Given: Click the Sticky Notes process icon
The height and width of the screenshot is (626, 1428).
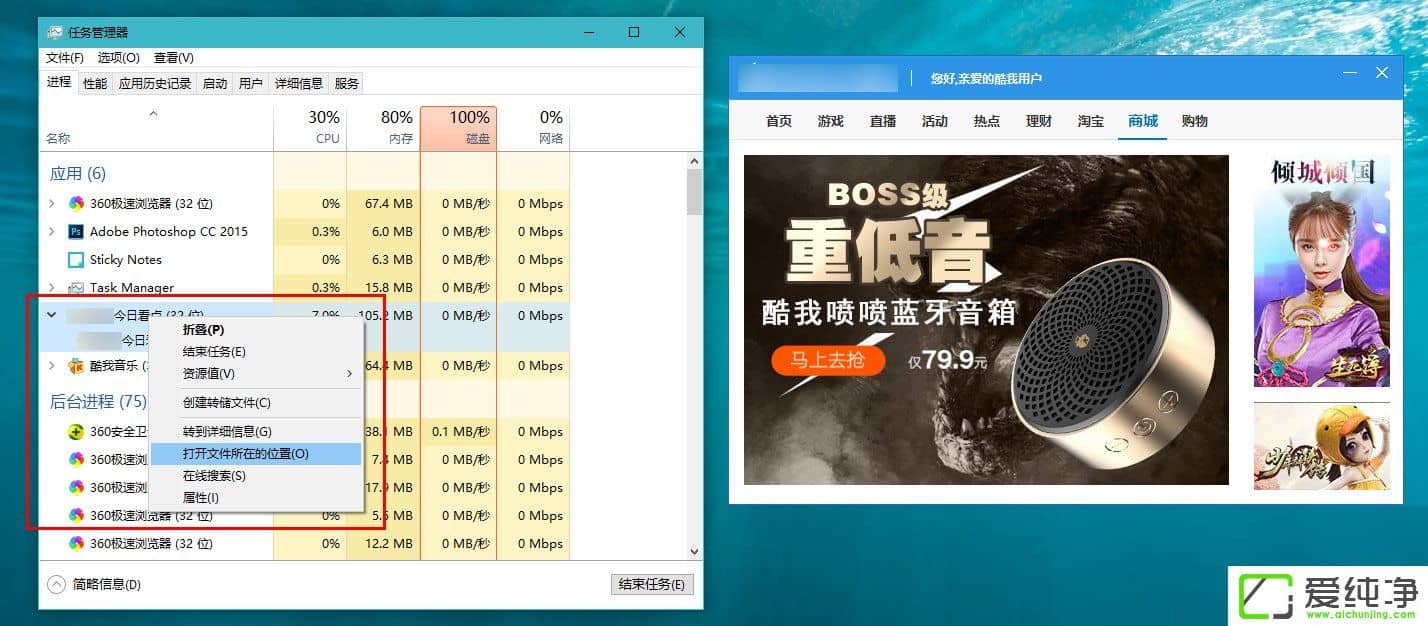Looking at the screenshot, I should [x=76, y=260].
